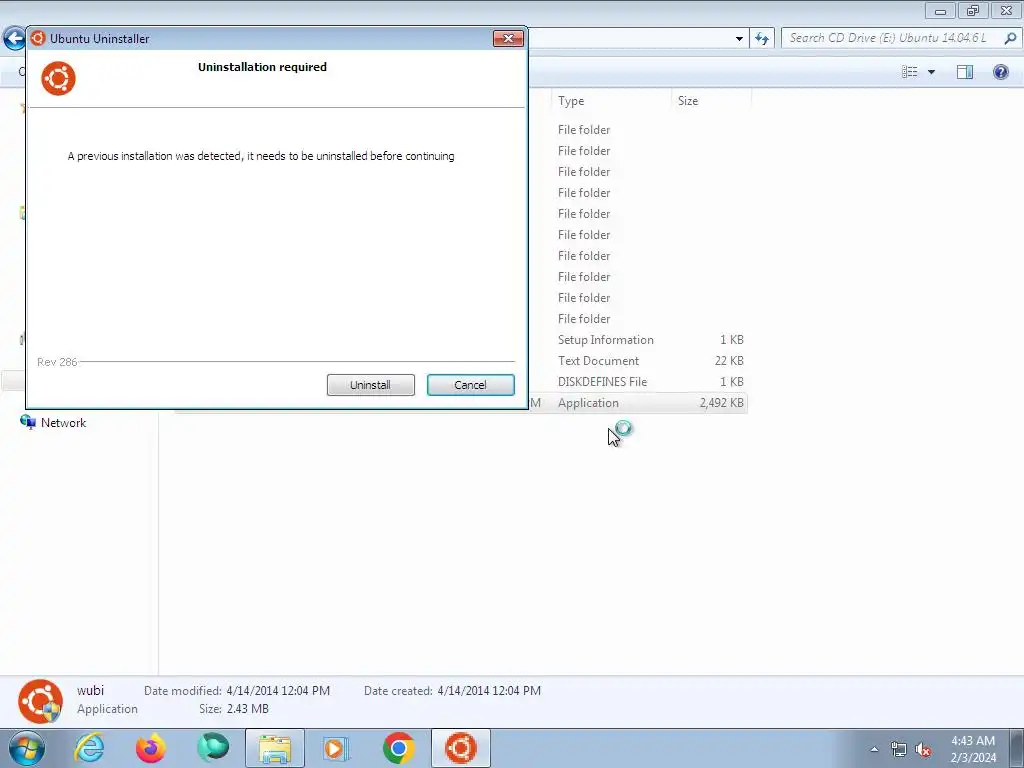Click the Ubuntu icon in uninstaller title bar
This screenshot has width=1024, height=768.
click(38, 39)
